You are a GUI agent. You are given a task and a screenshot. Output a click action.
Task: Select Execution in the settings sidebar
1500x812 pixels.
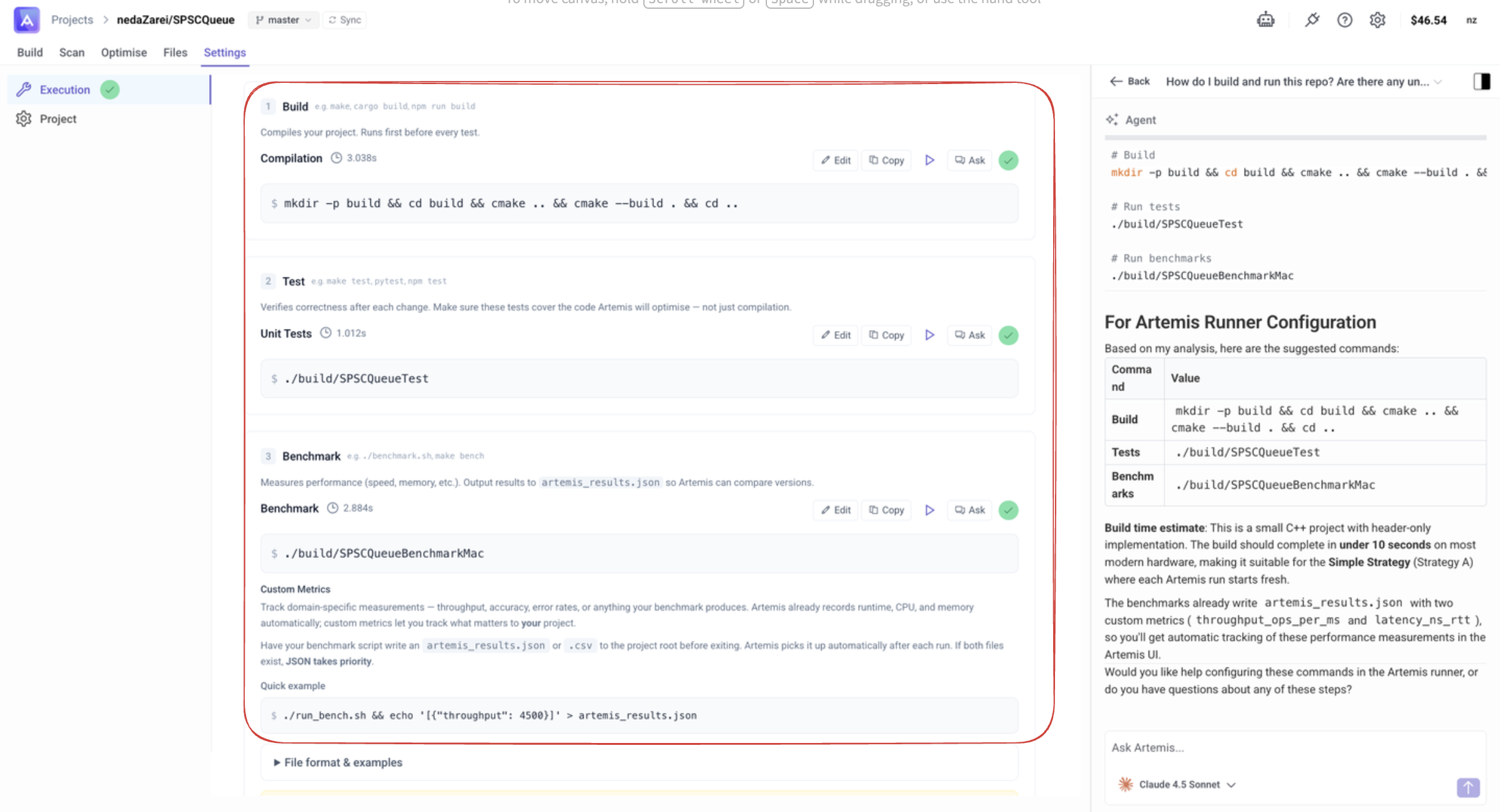tap(109, 90)
